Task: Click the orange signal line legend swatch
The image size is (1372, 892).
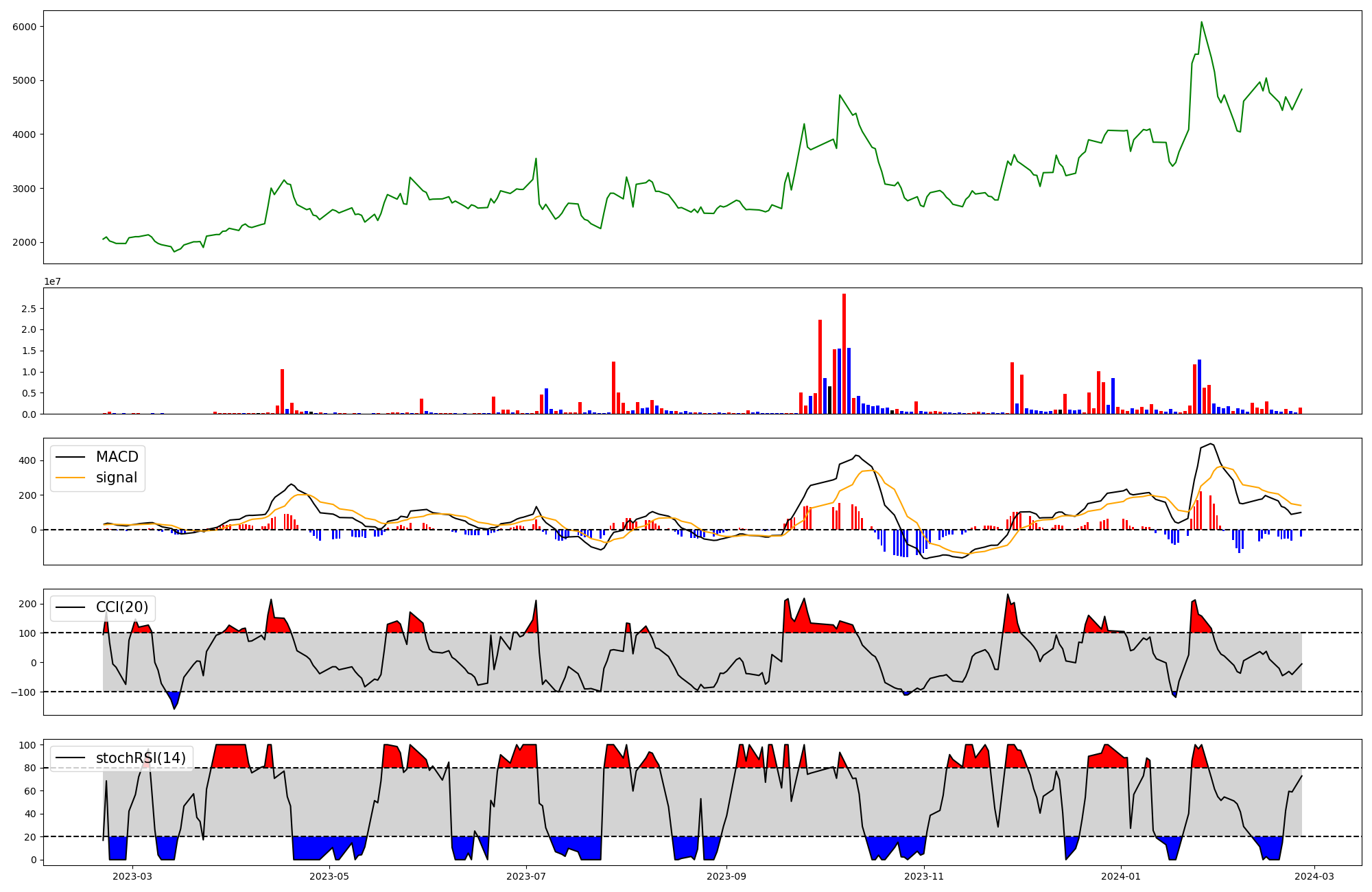Action: 70,478
